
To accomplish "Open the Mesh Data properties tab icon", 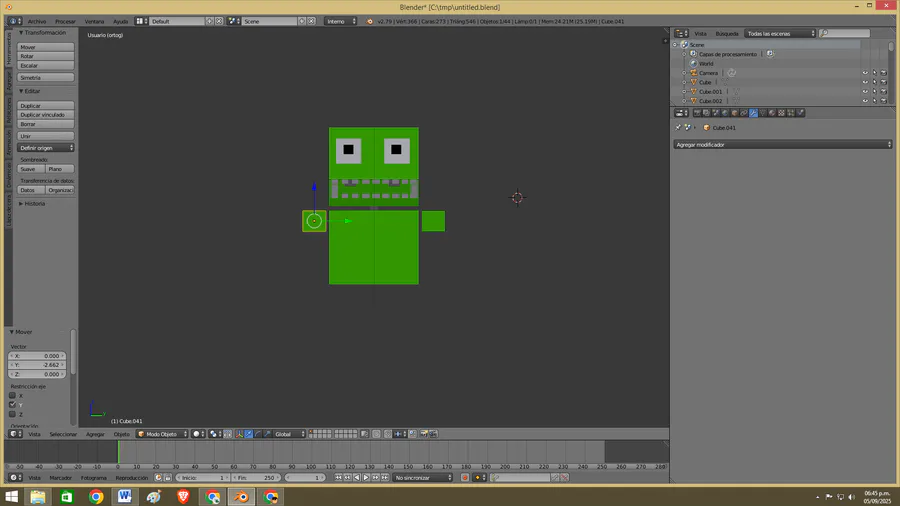I will 763,113.
